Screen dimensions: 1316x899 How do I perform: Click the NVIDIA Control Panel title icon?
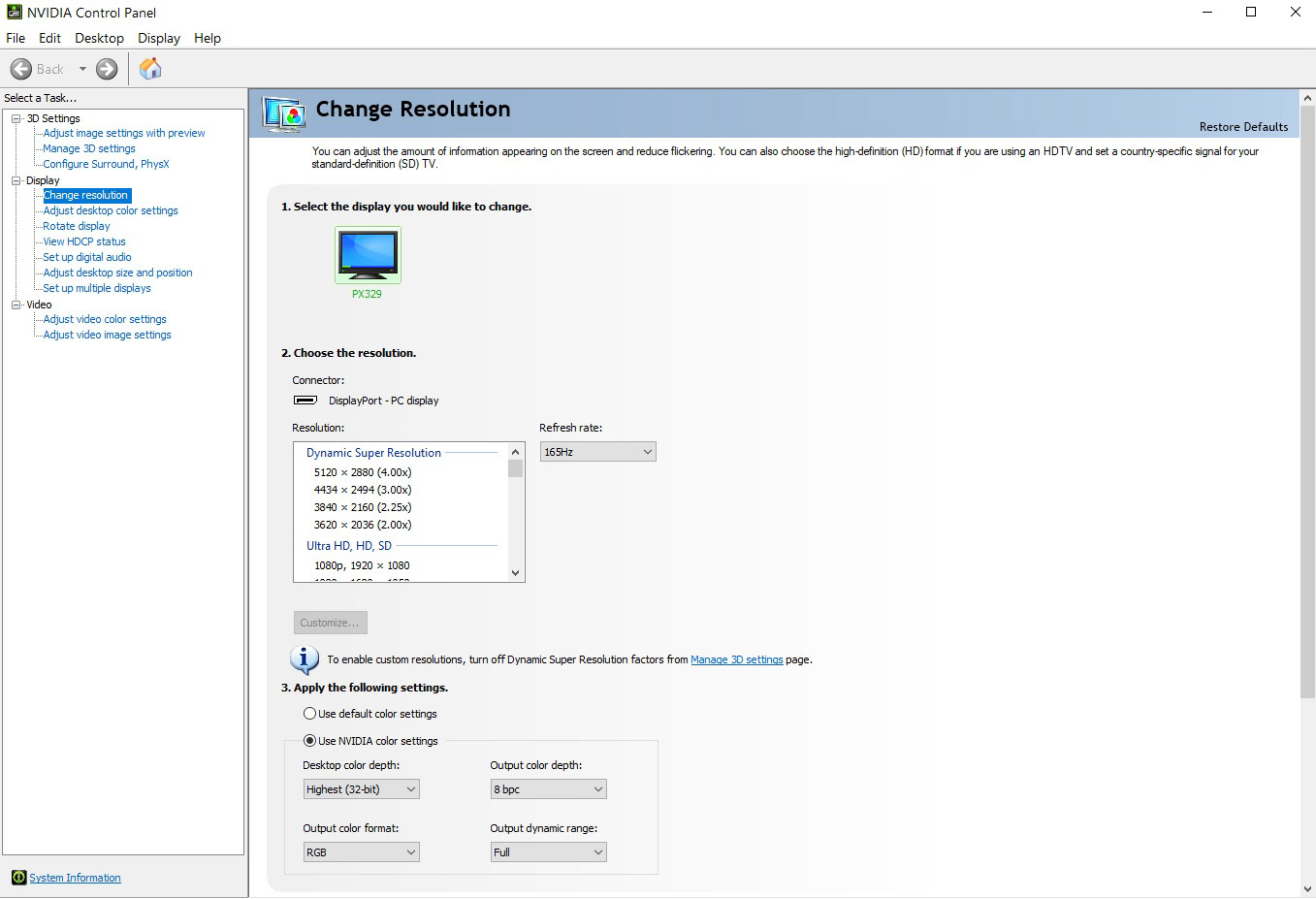(x=14, y=13)
